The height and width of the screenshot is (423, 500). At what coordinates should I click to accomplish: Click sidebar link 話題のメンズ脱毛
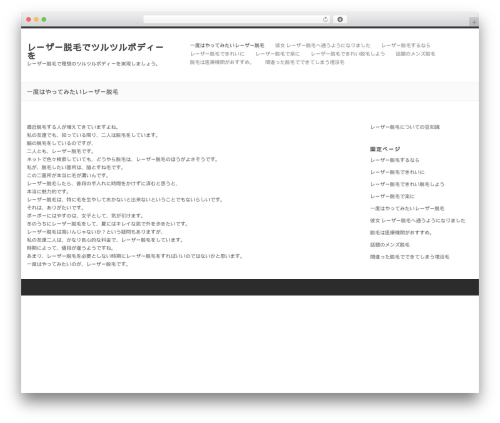point(390,245)
